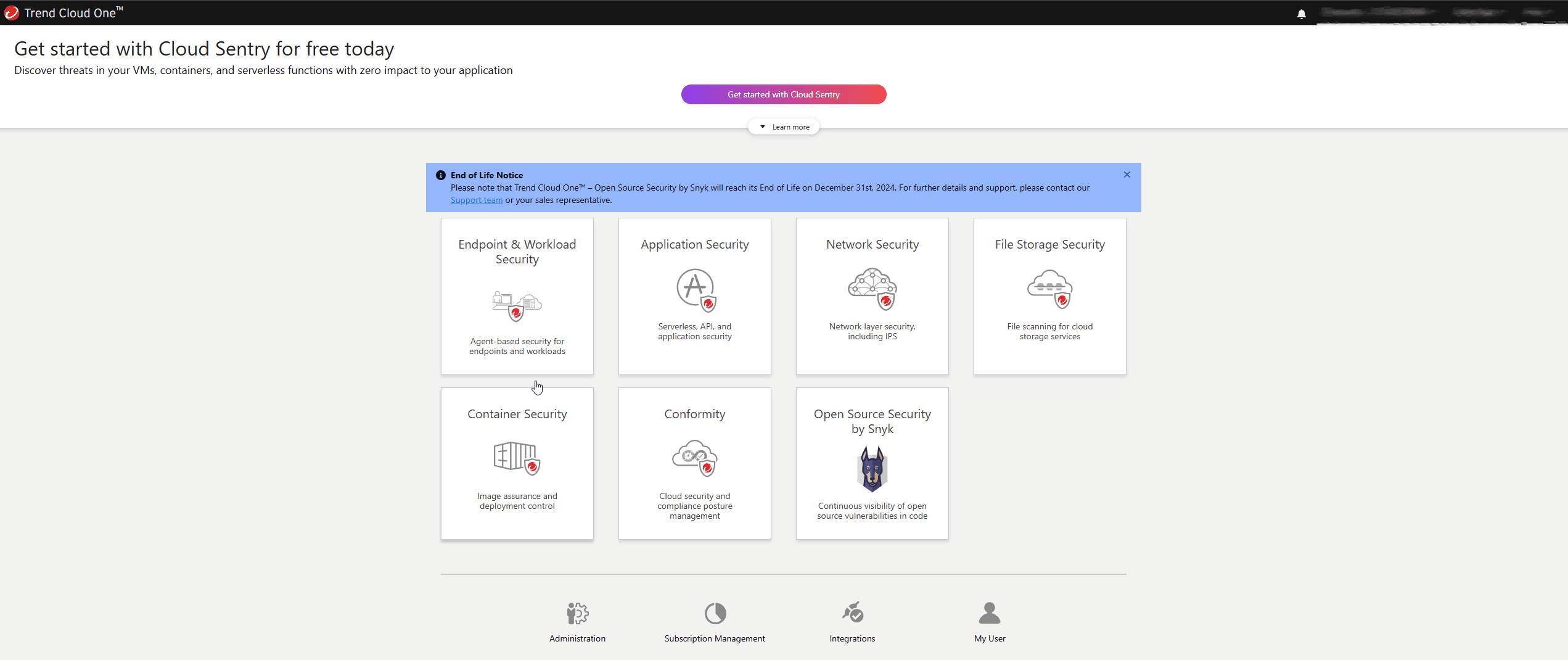Expand the Learn more section
The height and width of the screenshot is (660, 1568).
[784, 127]
